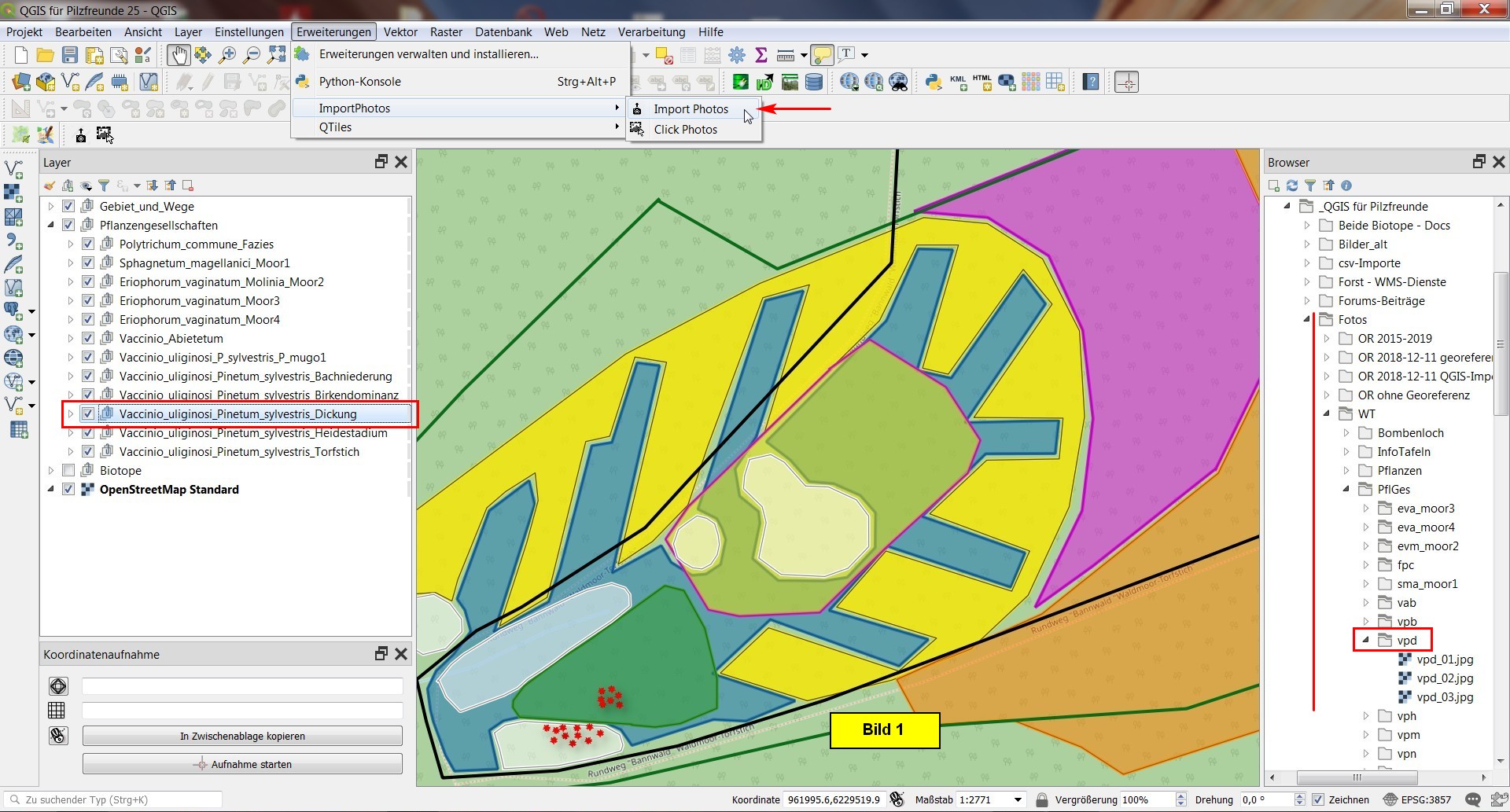1510x812 pixels.
Task: Uncheck the Vaccinio_Abietetum layer checkbox
Action: click(88, 339)
